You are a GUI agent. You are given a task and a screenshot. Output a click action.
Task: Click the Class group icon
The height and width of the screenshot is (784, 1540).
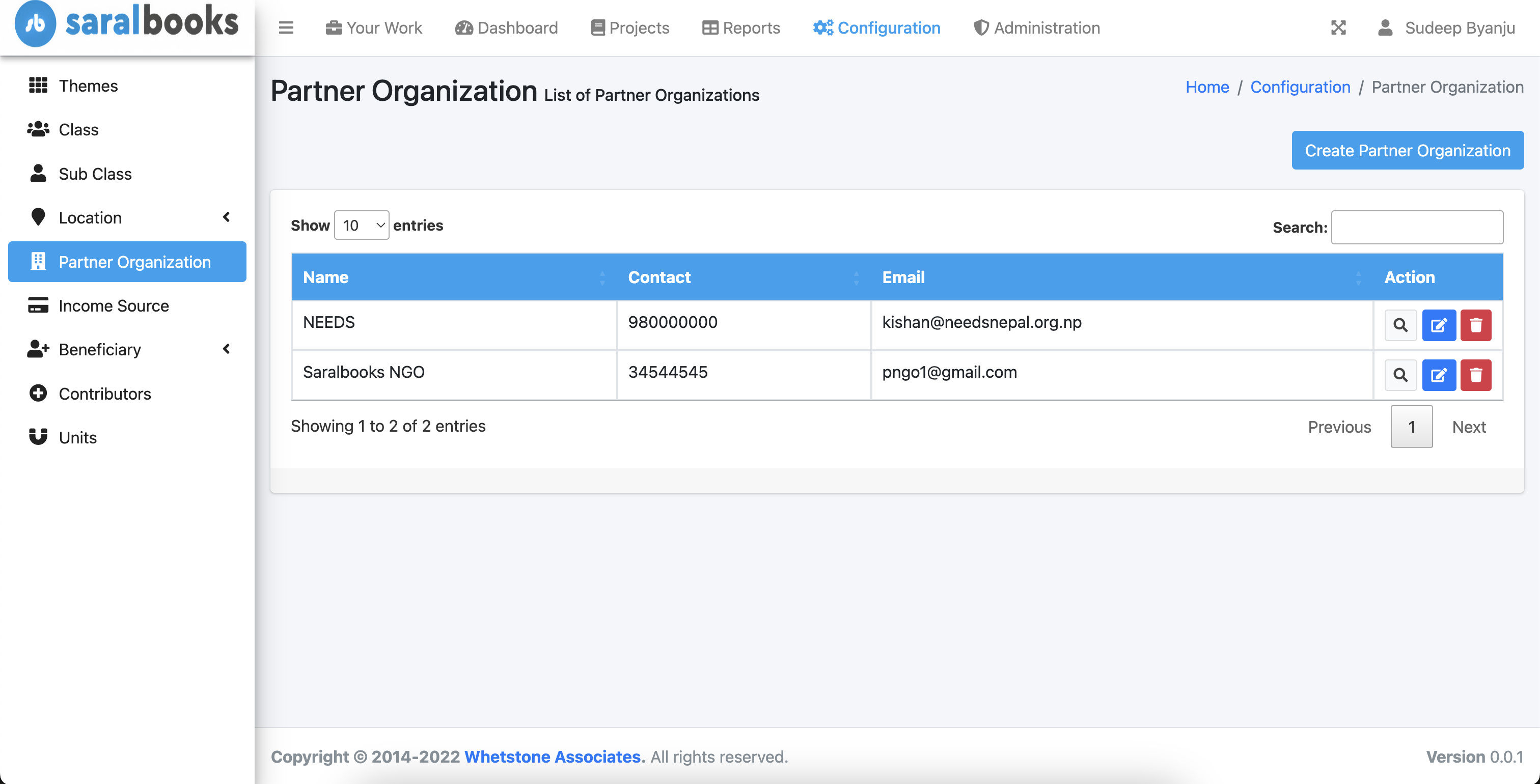(38, 129)
